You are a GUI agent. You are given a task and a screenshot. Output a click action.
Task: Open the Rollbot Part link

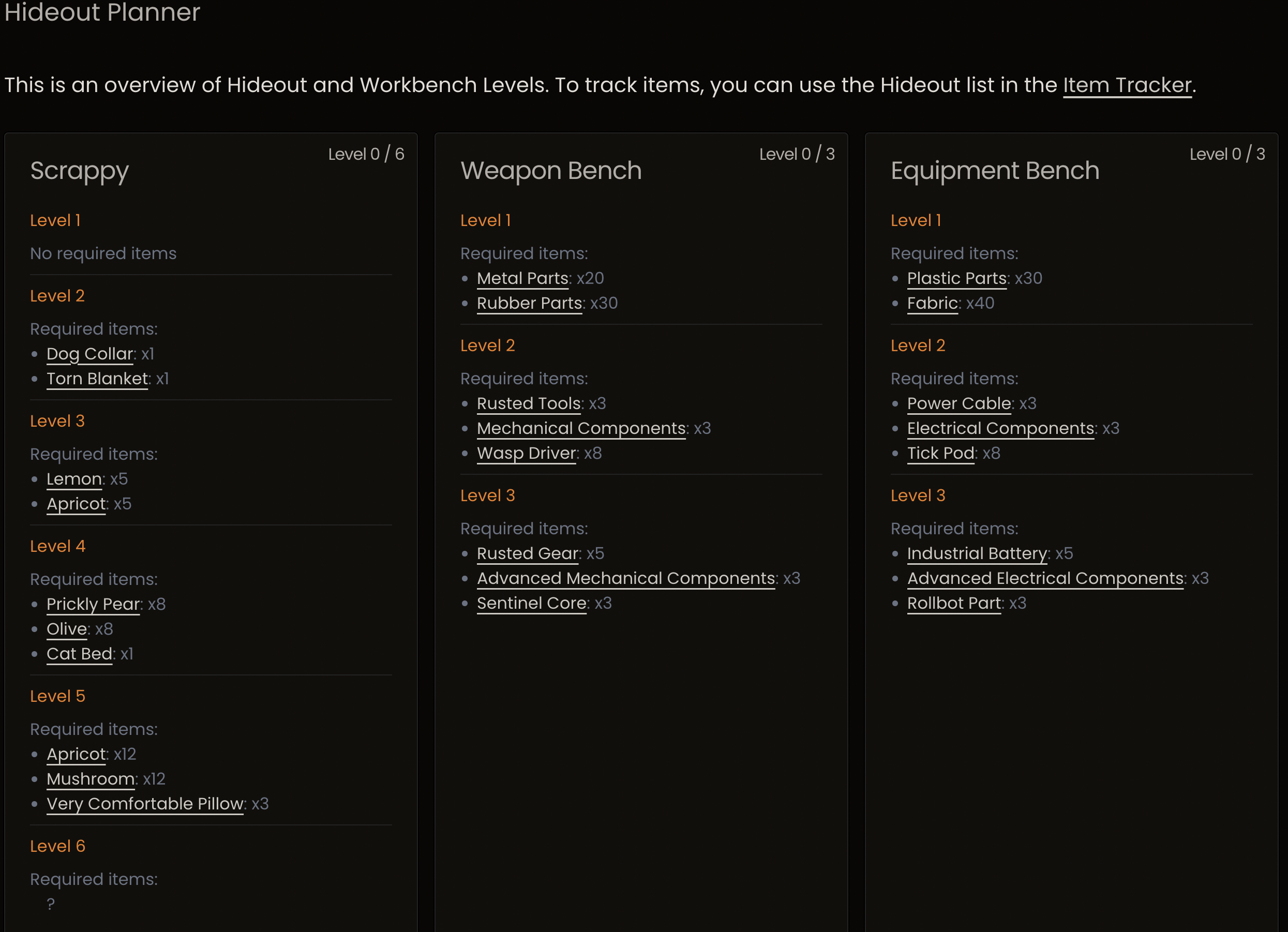click(x=954, y=603)
